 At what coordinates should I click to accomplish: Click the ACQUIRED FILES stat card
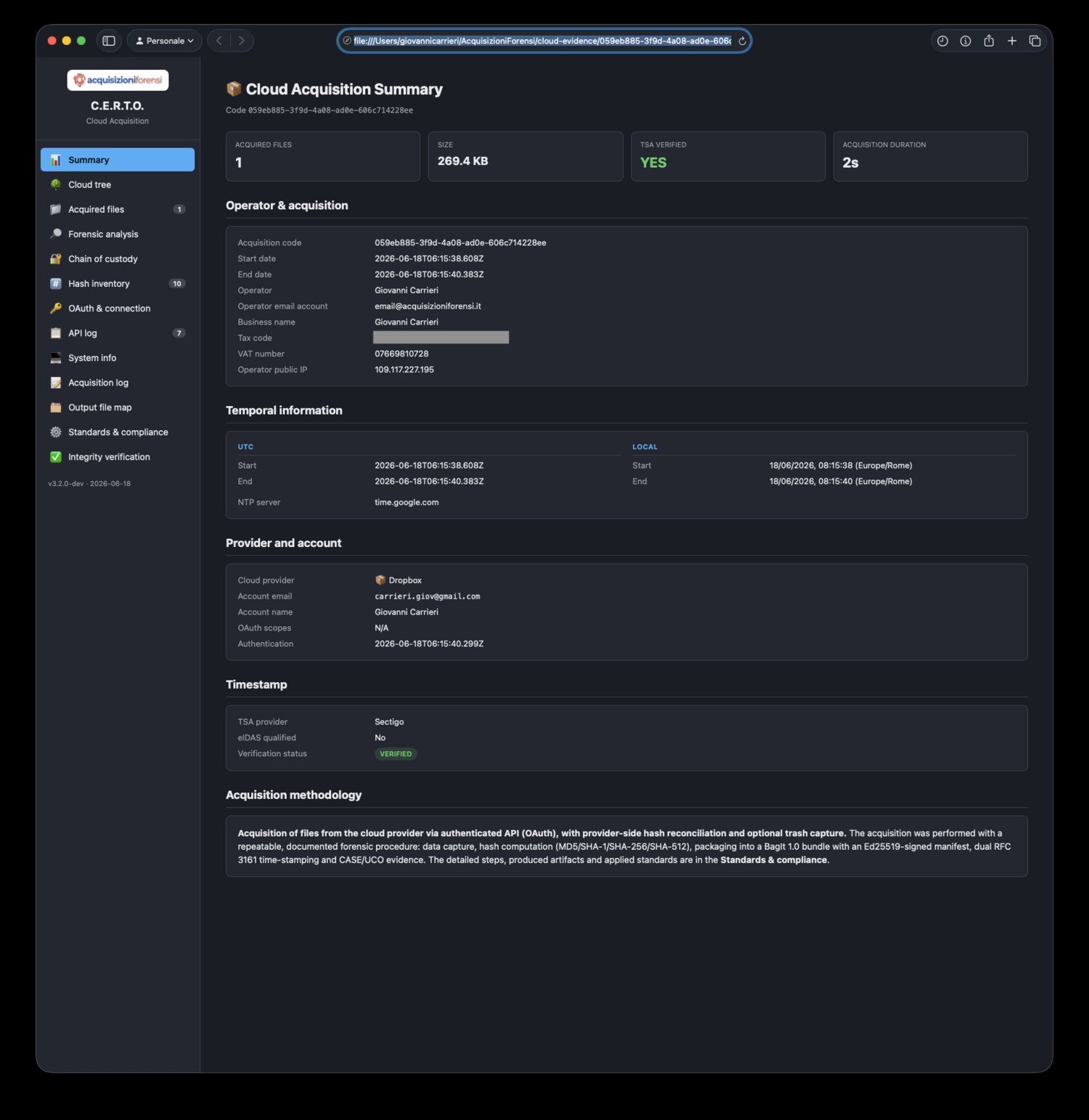tap(323, 156)
